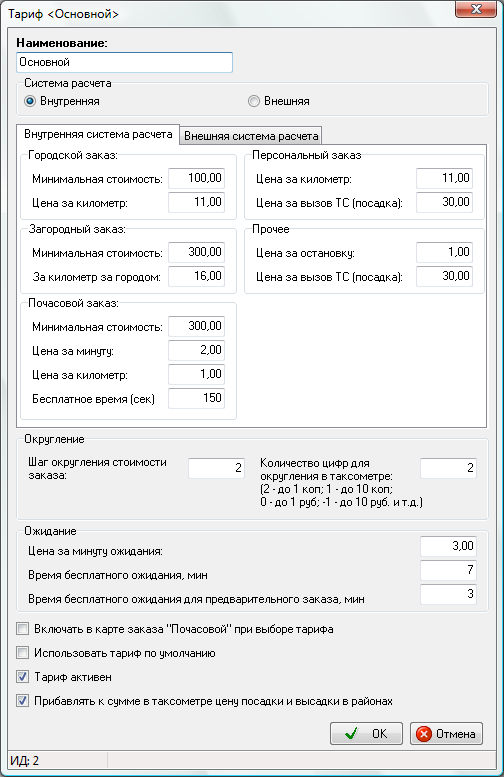Click the За километр за городом field

click(196, 276)
